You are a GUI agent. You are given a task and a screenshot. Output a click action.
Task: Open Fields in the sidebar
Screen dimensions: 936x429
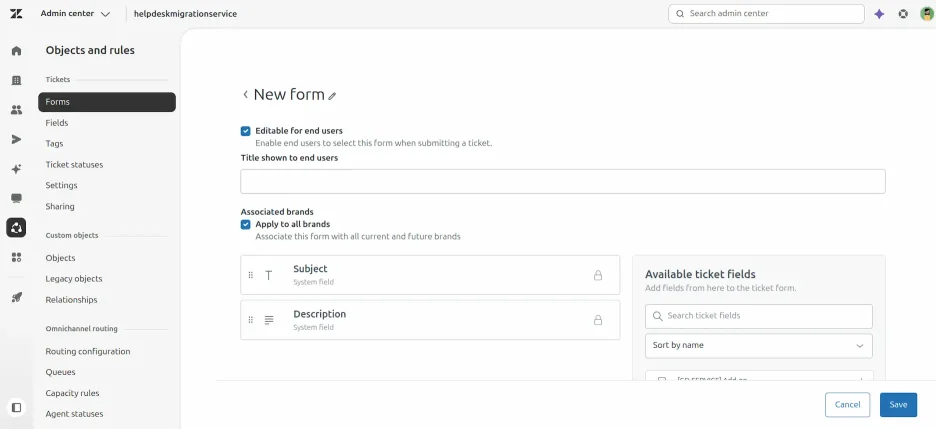pos(57,123)
